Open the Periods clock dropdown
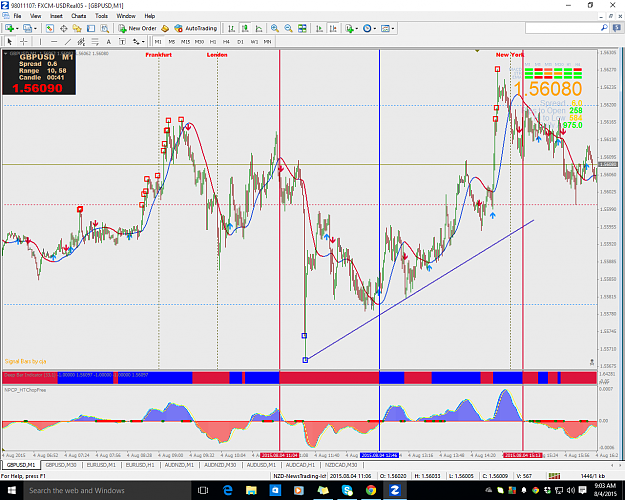The width and height of the screenshot is (625, 500). pos(369,28)
